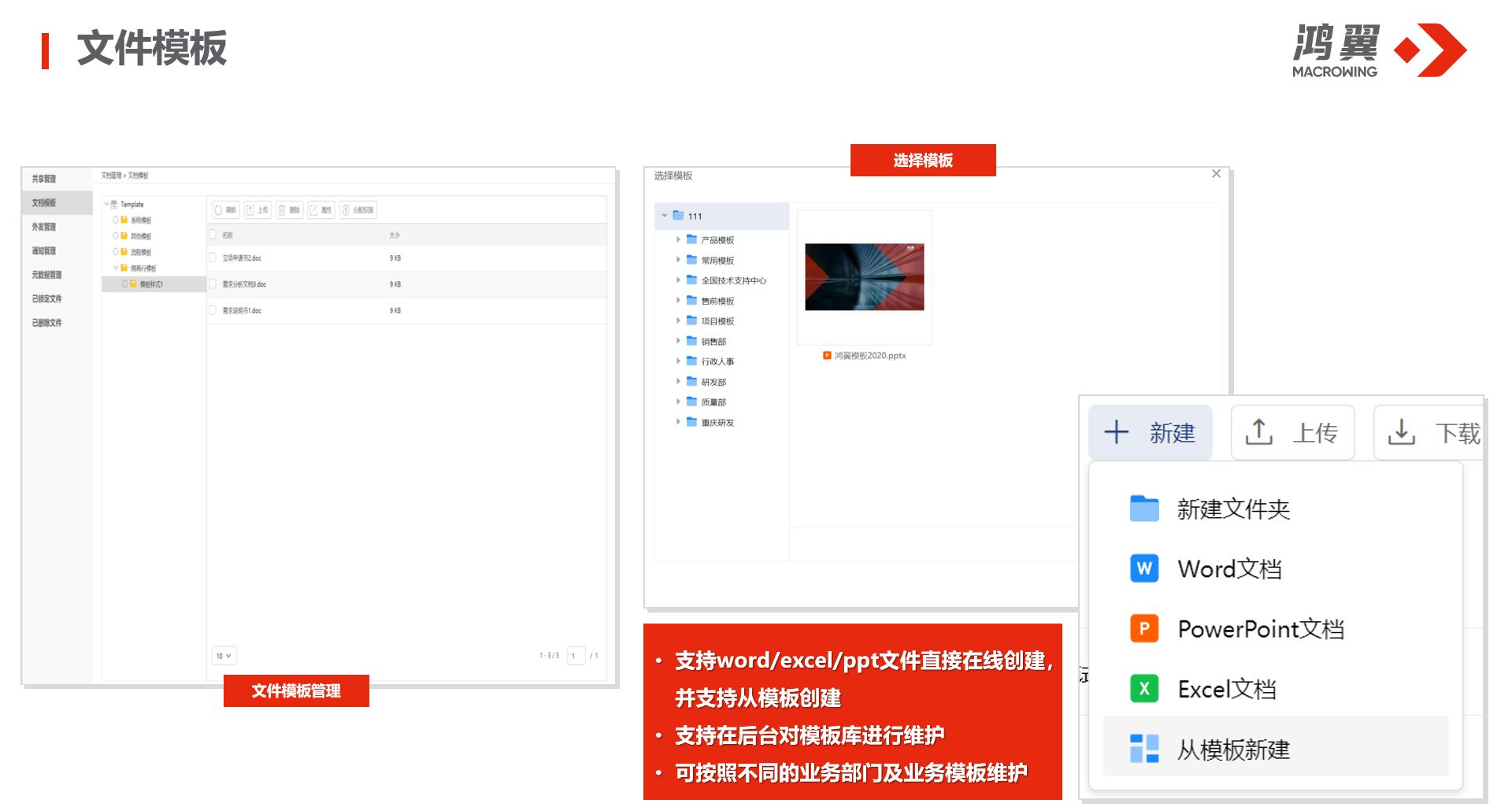Select the 鸿翼模板2020.pptx thumbnail
Image resolution: width=1512 pixels, height=807 pixels.
[x=864, y=277]
